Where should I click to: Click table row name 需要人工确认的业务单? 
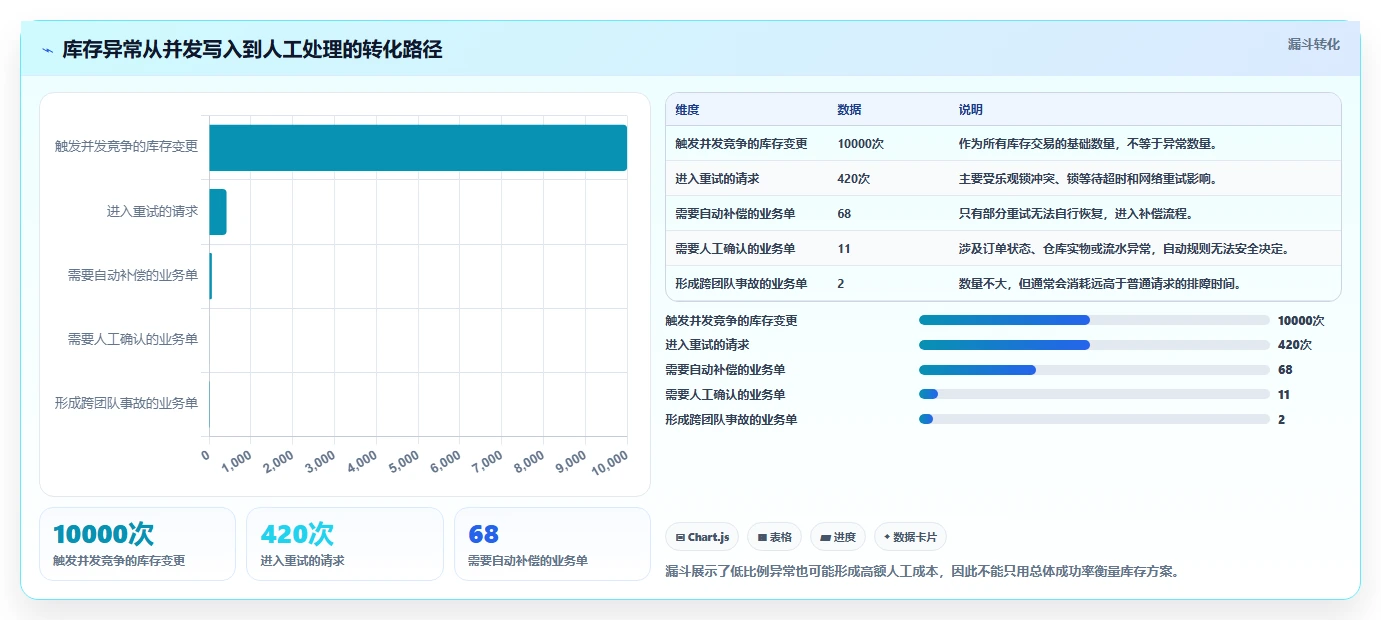pos(735,249)
